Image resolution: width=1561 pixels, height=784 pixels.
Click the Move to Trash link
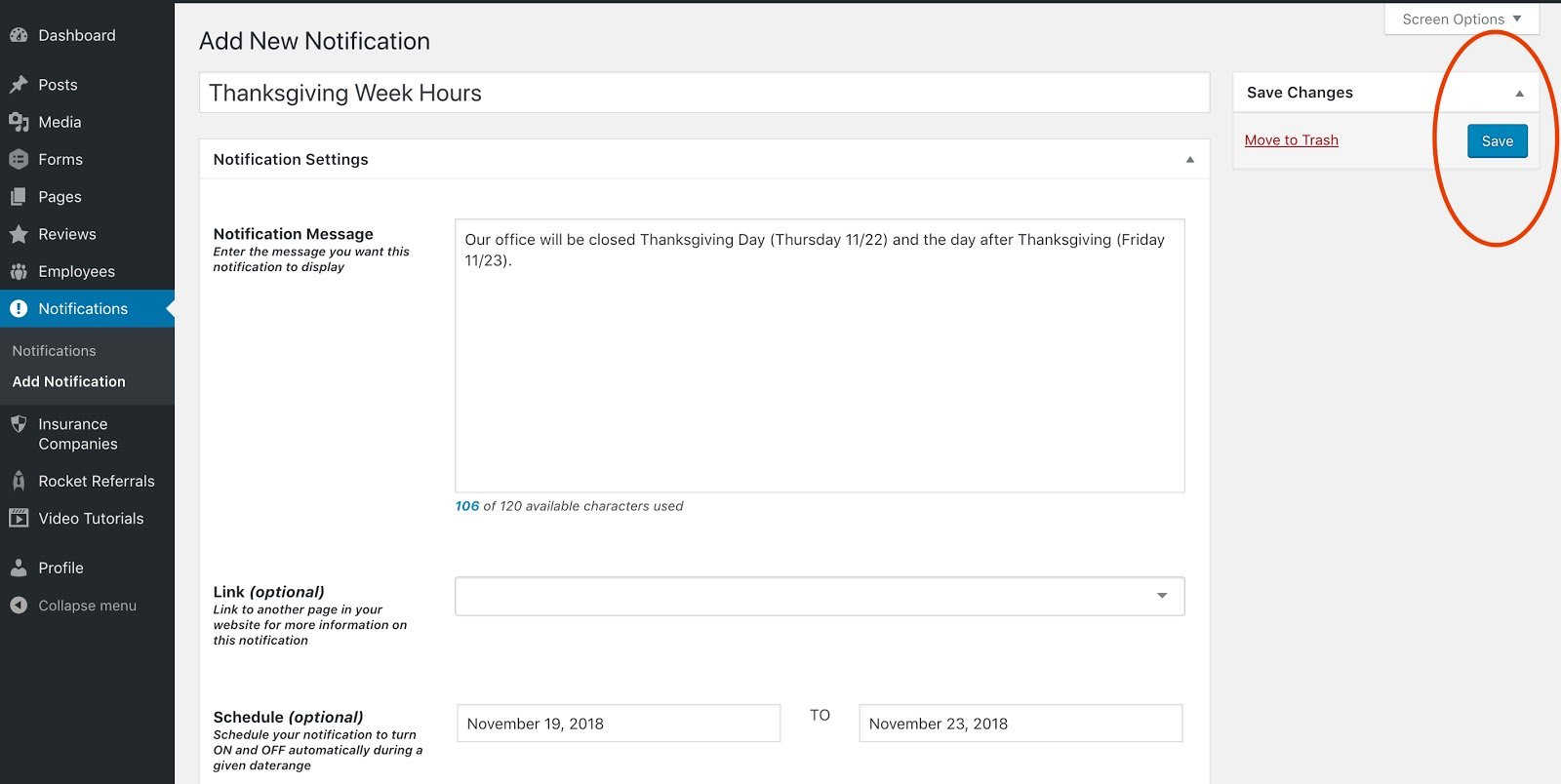1291,140
